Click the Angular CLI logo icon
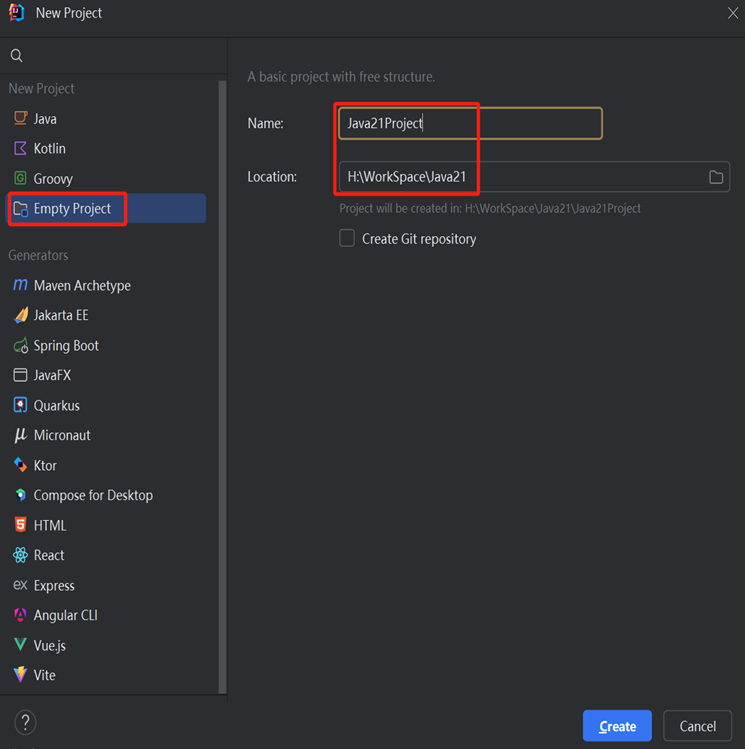The height and width of the screenshot is (749, 745). pos(20,615)
